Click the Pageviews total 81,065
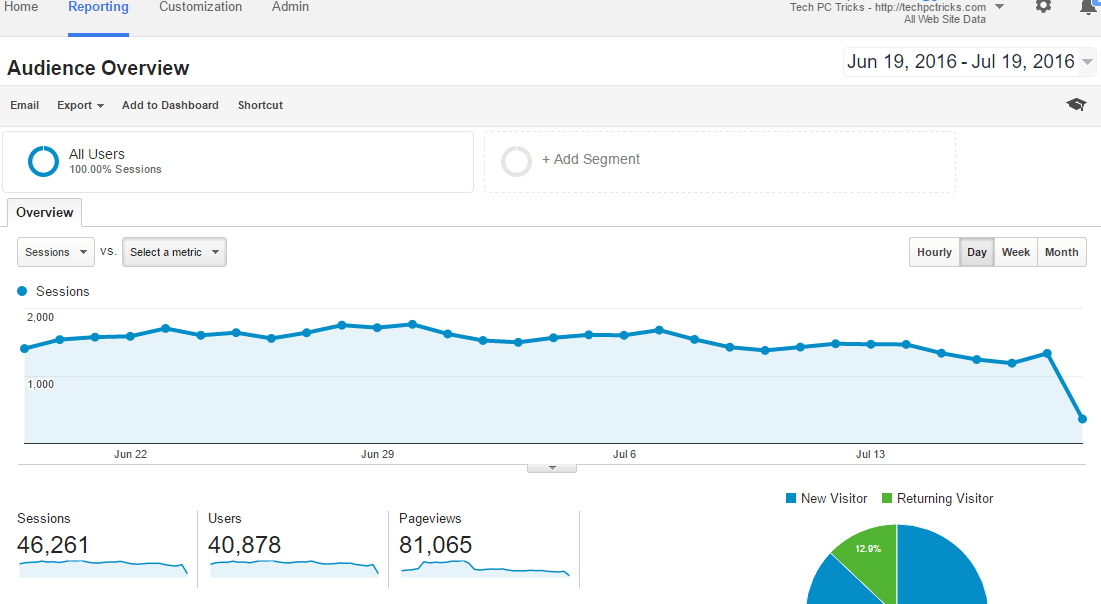This screenshot has width=1101, height=604. 435,545
